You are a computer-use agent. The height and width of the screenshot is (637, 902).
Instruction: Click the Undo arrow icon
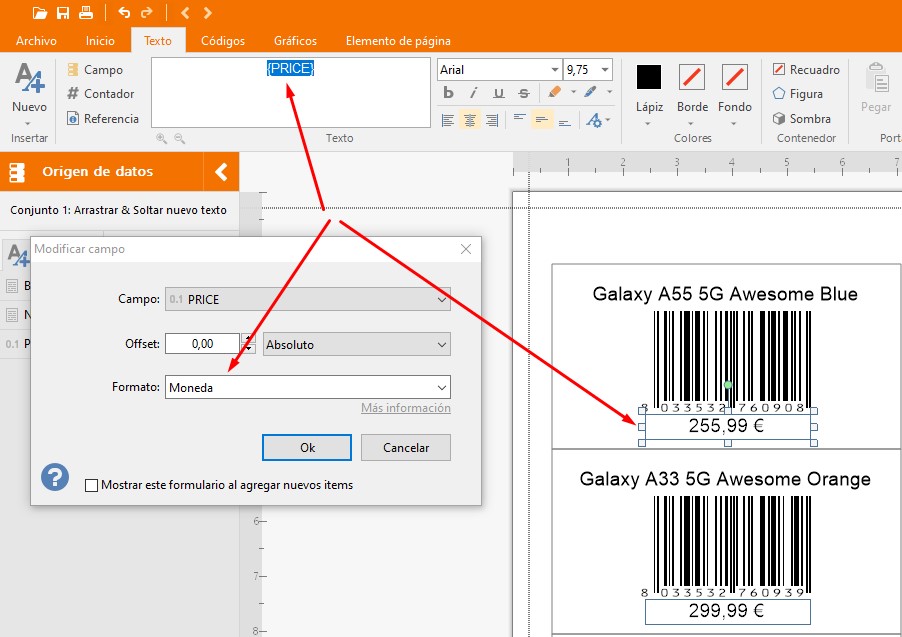click(x=124, y=13)
